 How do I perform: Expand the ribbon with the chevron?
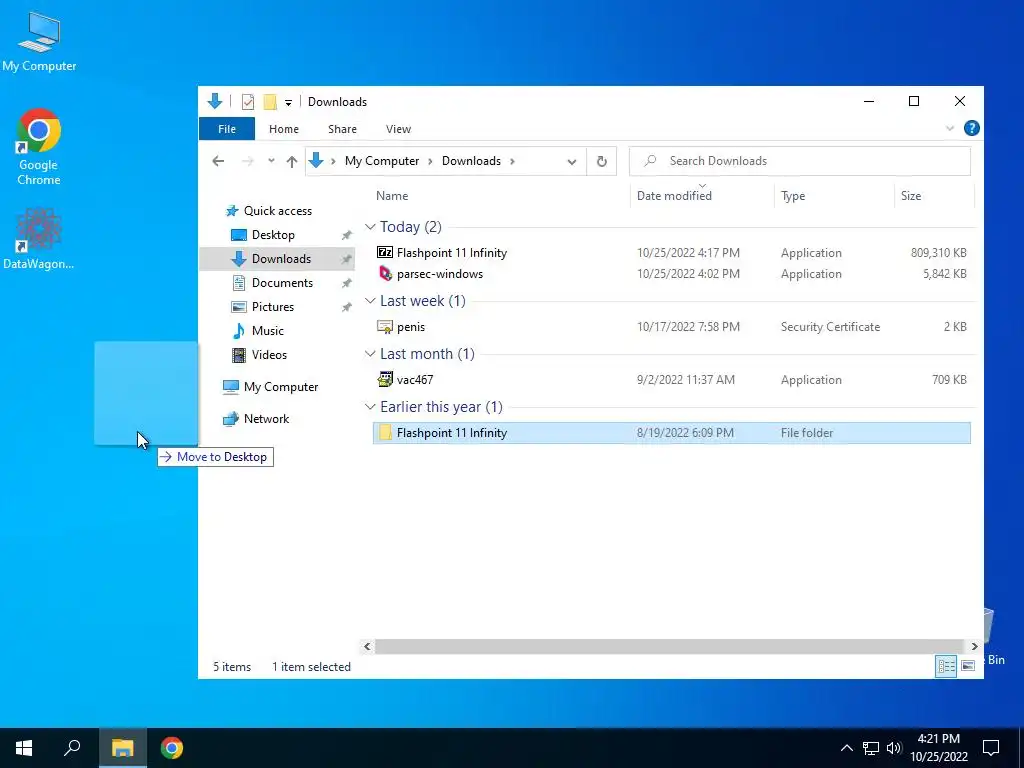click(x=950, y=129)
